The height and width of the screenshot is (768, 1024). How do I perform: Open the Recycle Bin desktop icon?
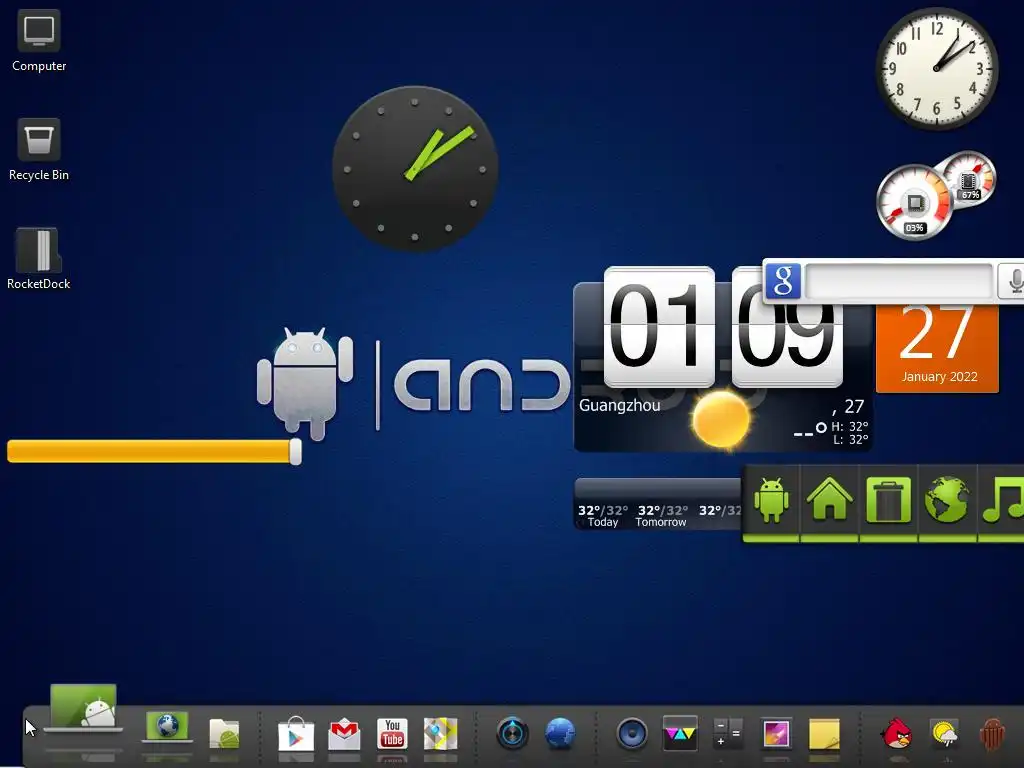(39, 150)
